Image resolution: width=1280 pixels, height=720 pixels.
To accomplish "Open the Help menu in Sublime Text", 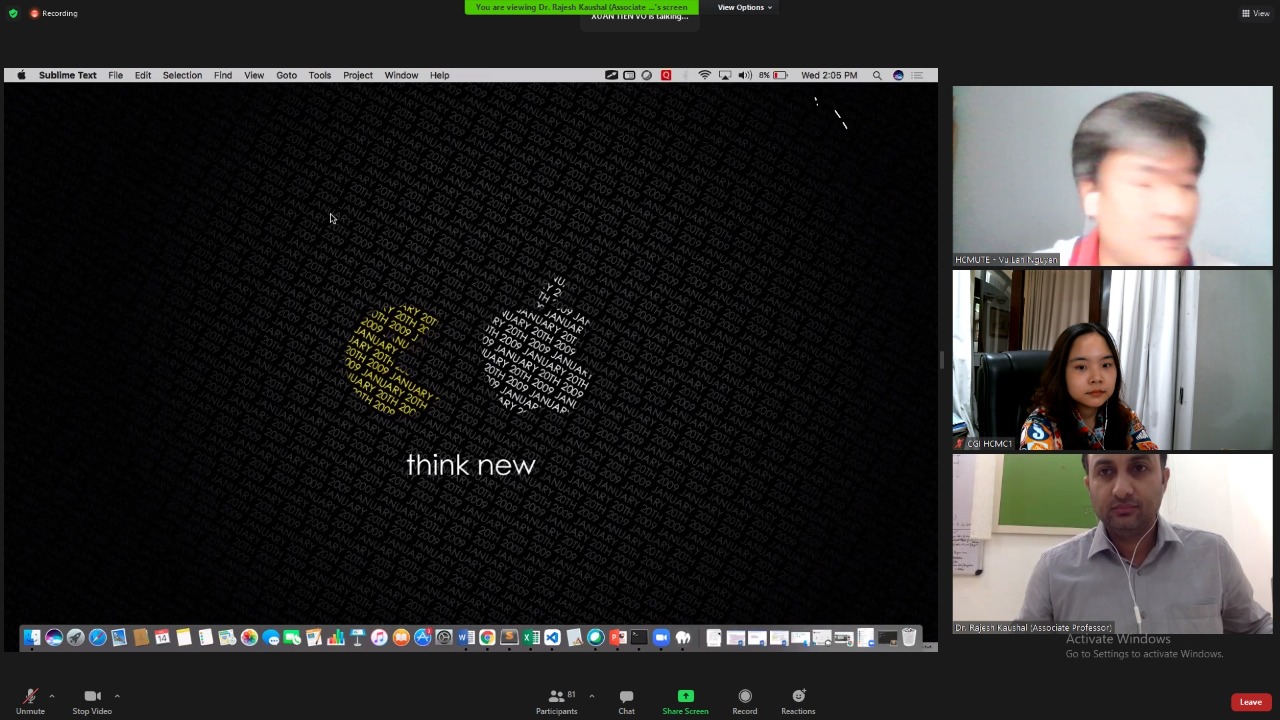I will 439,75.
